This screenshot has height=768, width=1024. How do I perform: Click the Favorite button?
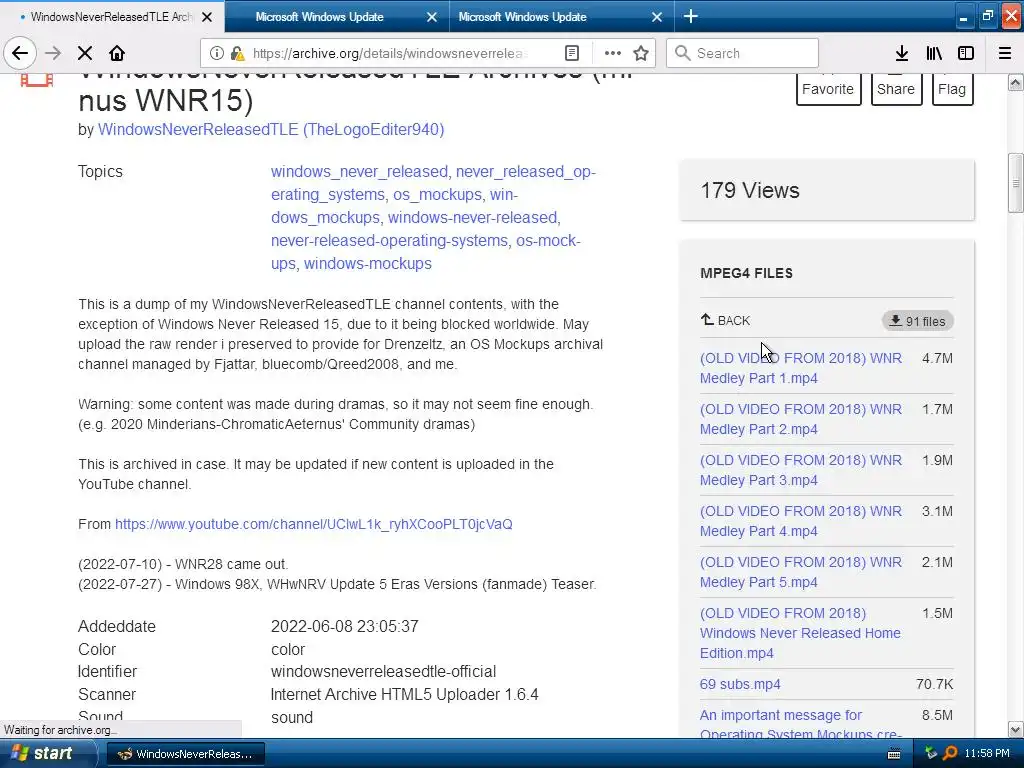click(x=828, y=89)
